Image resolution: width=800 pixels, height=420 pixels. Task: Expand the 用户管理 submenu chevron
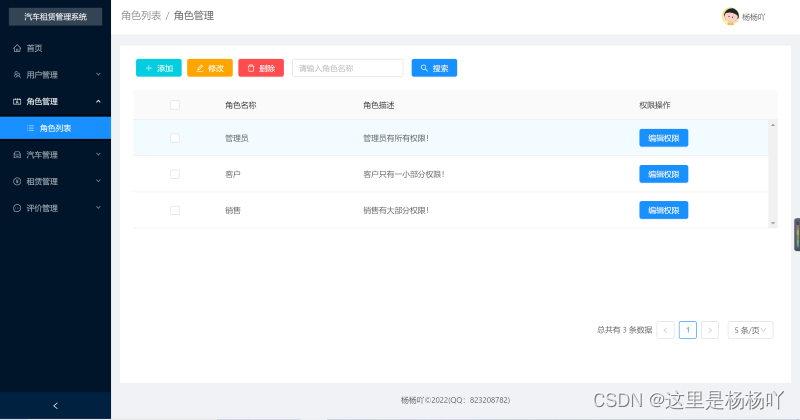[x=98, y=75]
